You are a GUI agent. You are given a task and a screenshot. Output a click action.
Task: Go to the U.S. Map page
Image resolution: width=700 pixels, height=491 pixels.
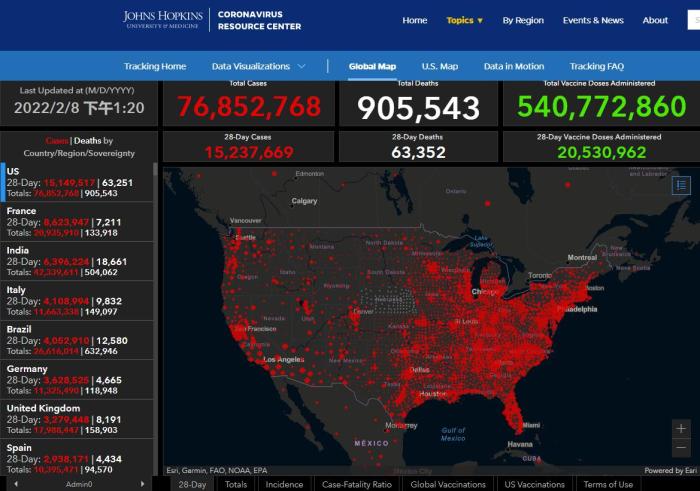point(439,66)
